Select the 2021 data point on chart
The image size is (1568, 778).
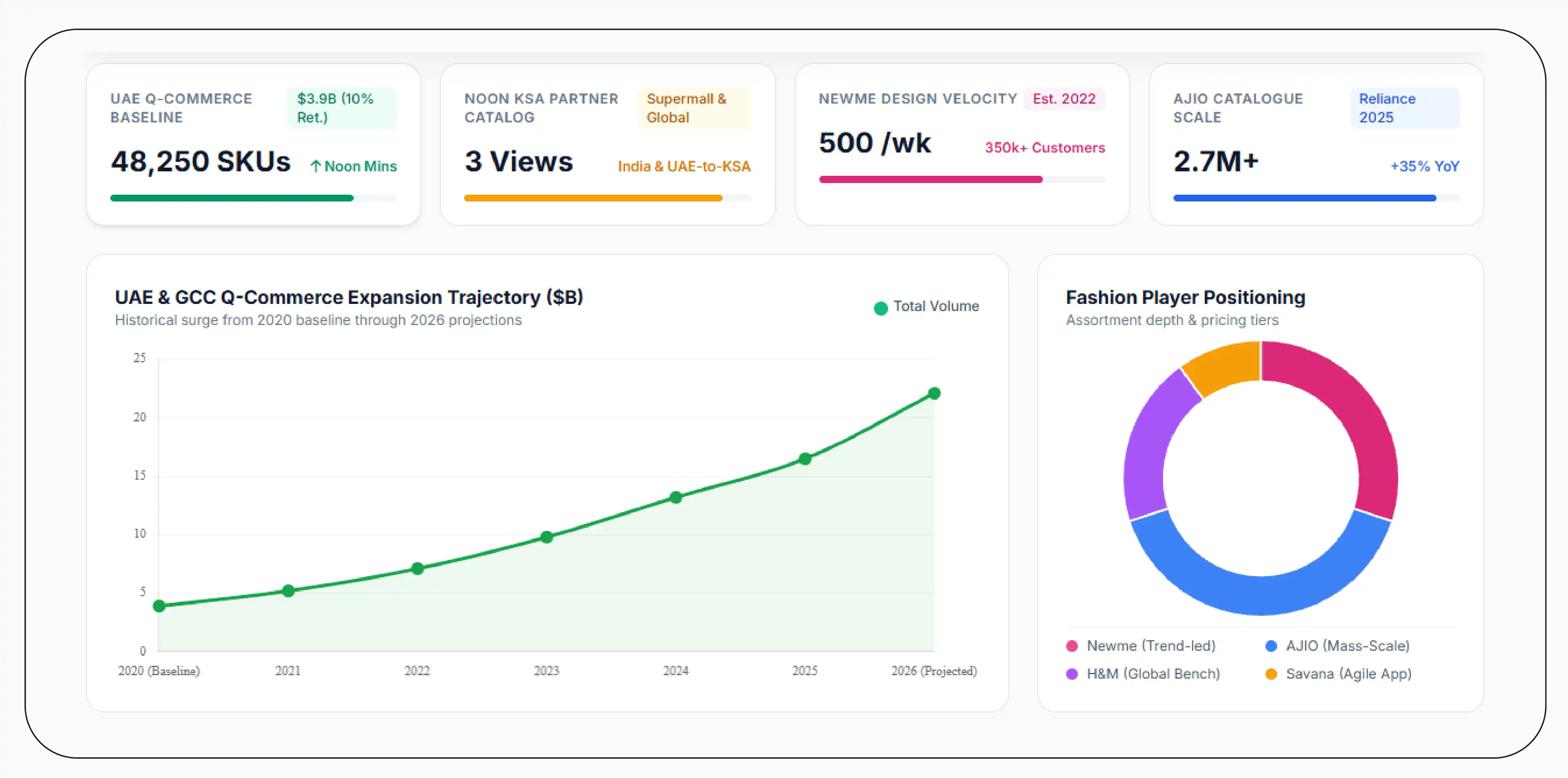[289, 590]
